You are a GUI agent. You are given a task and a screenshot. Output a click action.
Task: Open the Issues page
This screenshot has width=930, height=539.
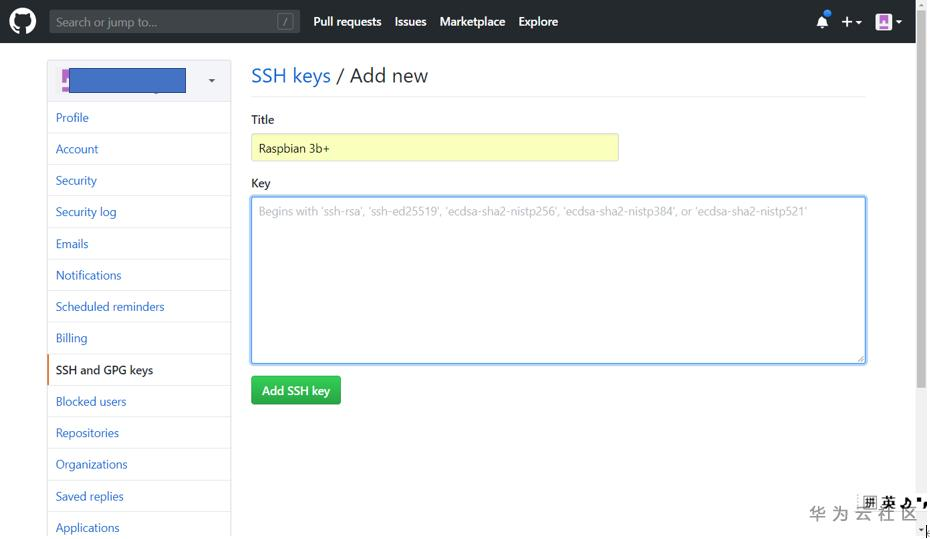[410, 21]
